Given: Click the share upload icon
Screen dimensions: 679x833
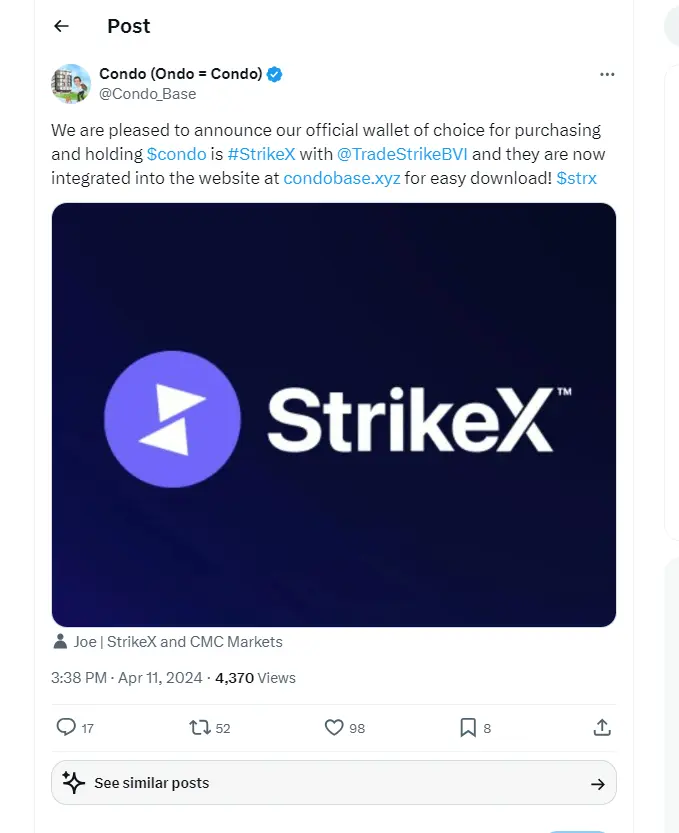Looking at the screenshot, I should coord(602,728).
